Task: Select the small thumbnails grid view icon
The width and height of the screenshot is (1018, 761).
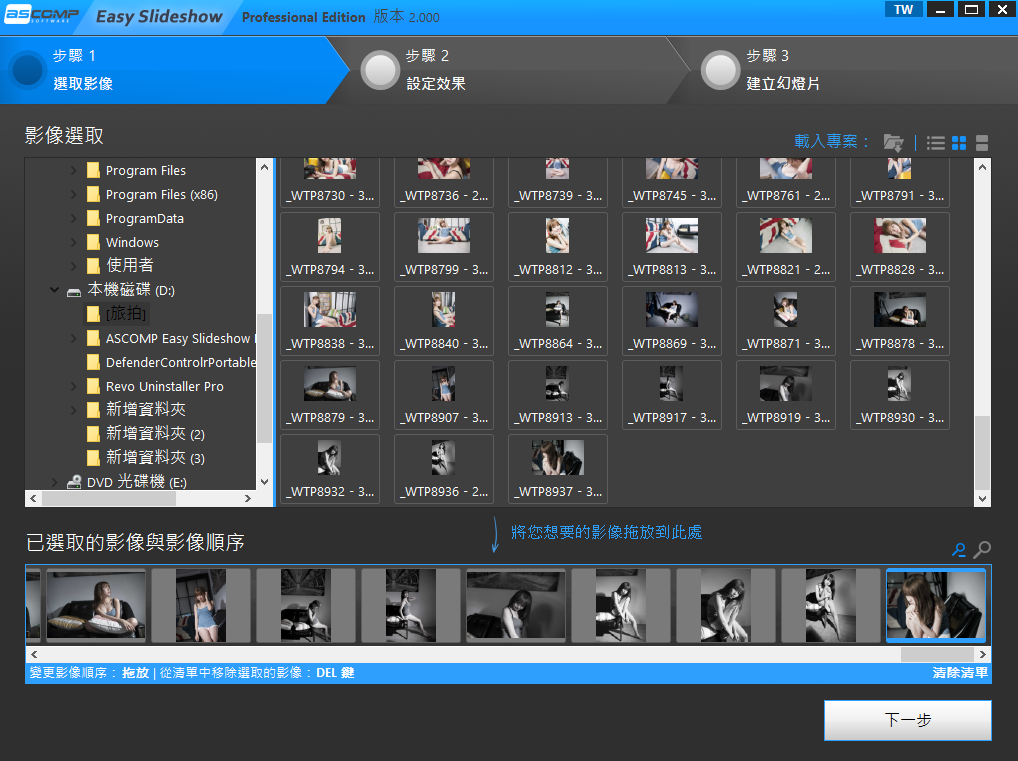Action: tap(959, 143)
